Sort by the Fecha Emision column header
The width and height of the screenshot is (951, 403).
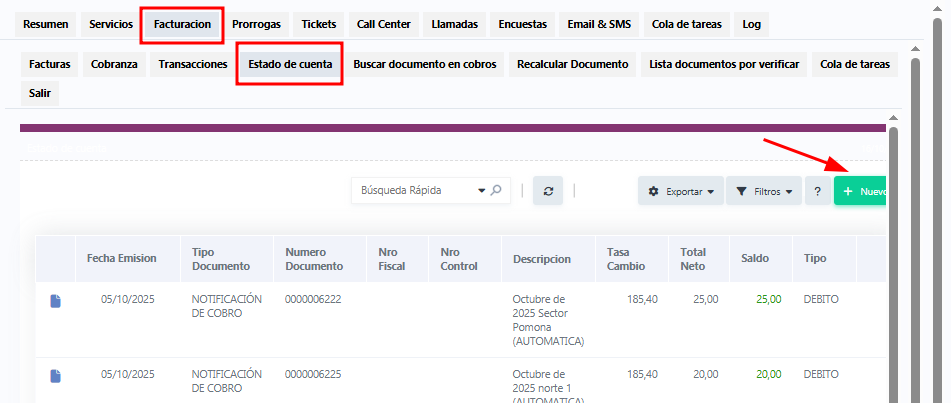pyautogui.click(x=122, y=258)
